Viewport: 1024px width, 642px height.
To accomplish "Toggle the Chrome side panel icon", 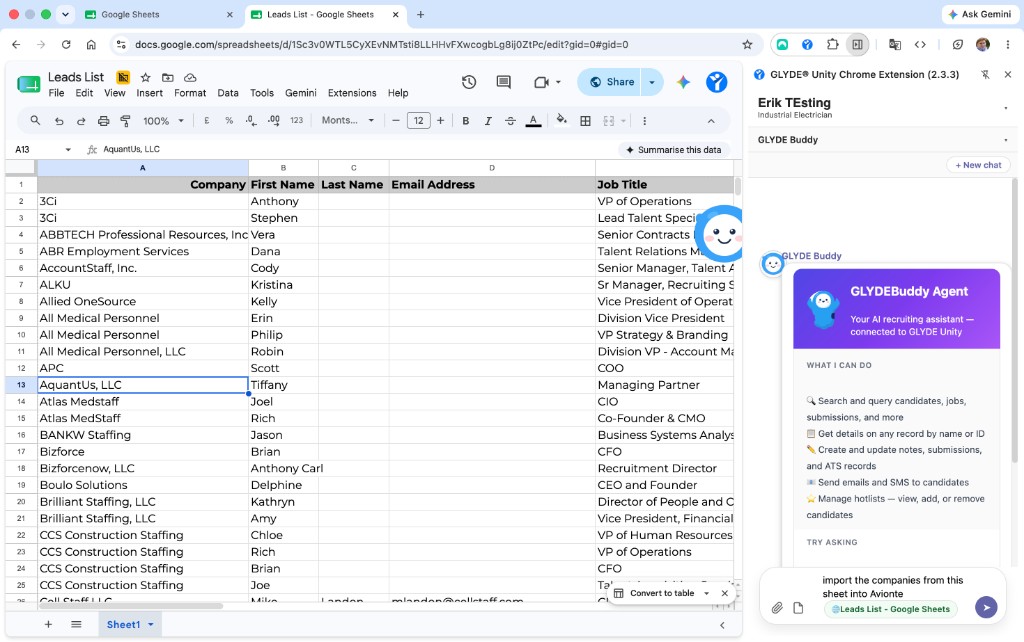I will 857,44.
